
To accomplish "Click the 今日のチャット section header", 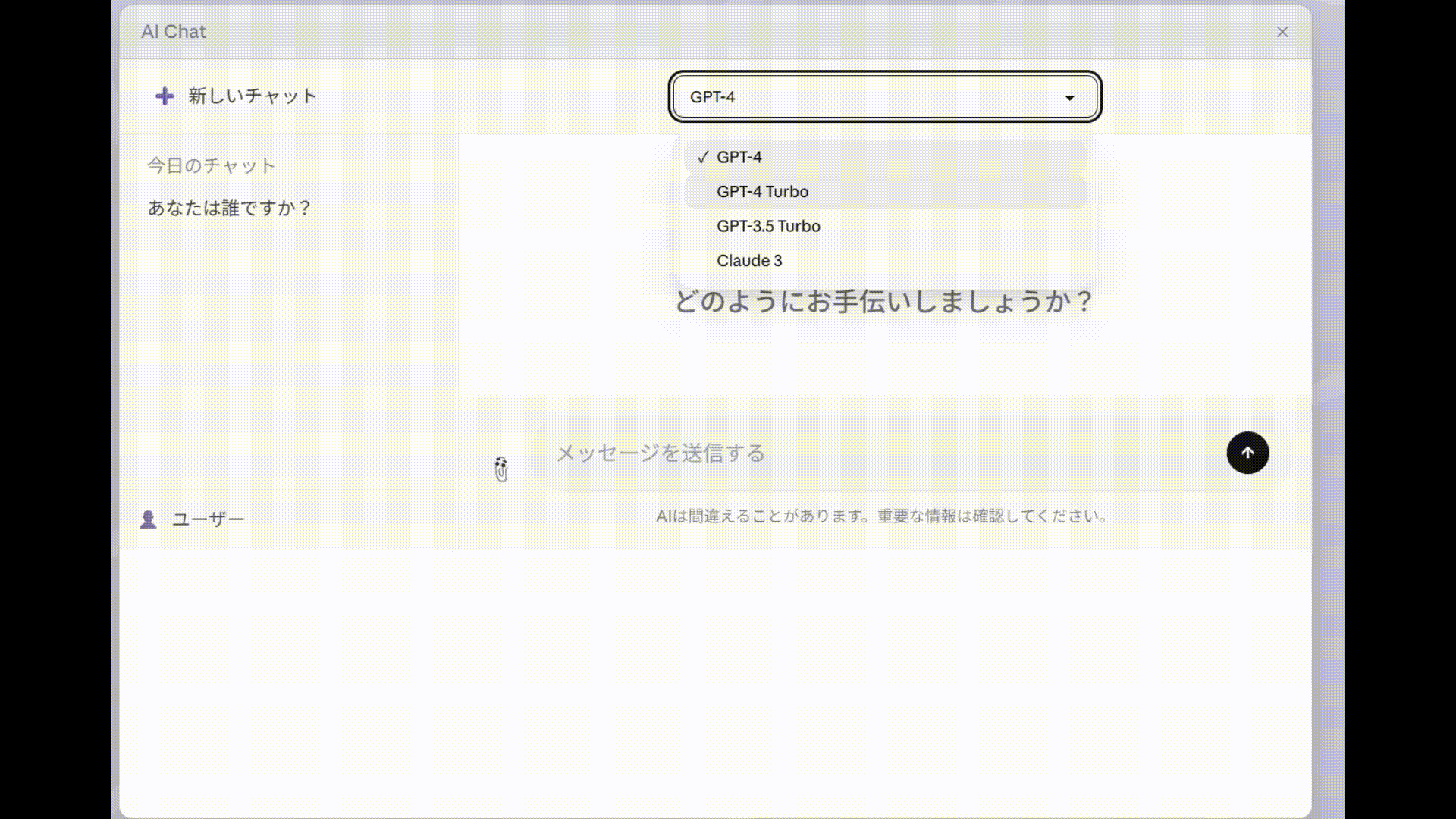I will [x=211, y=165].
